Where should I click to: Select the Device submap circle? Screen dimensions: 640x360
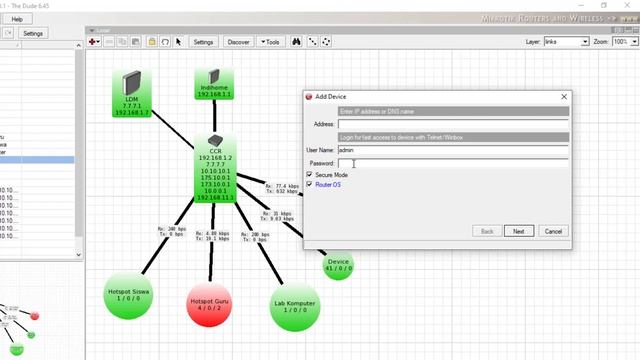click(x=338, y=265)
